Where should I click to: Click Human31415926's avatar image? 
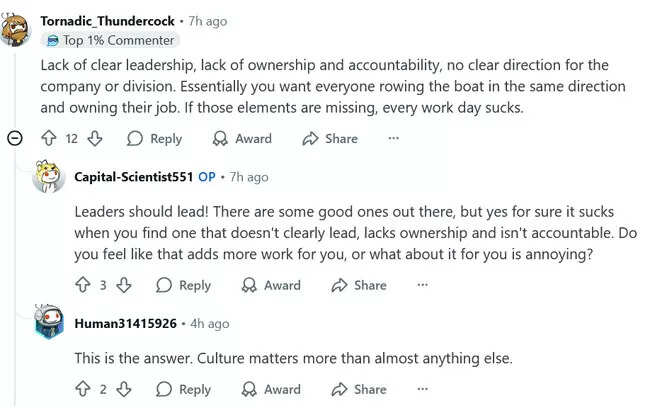(x=48, y=324)
